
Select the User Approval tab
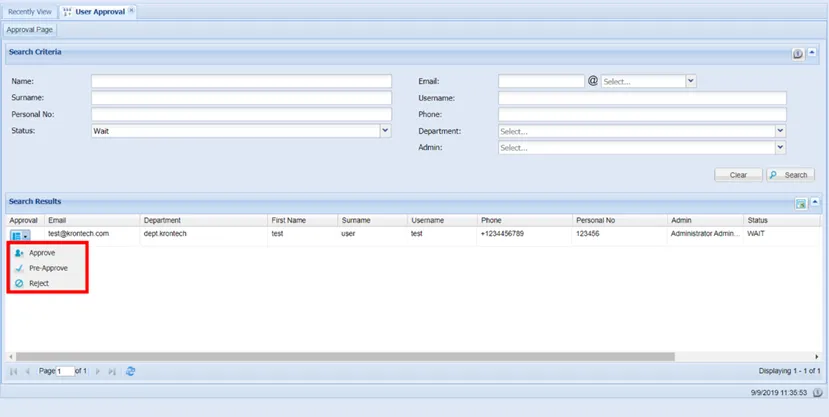point(97,12)
